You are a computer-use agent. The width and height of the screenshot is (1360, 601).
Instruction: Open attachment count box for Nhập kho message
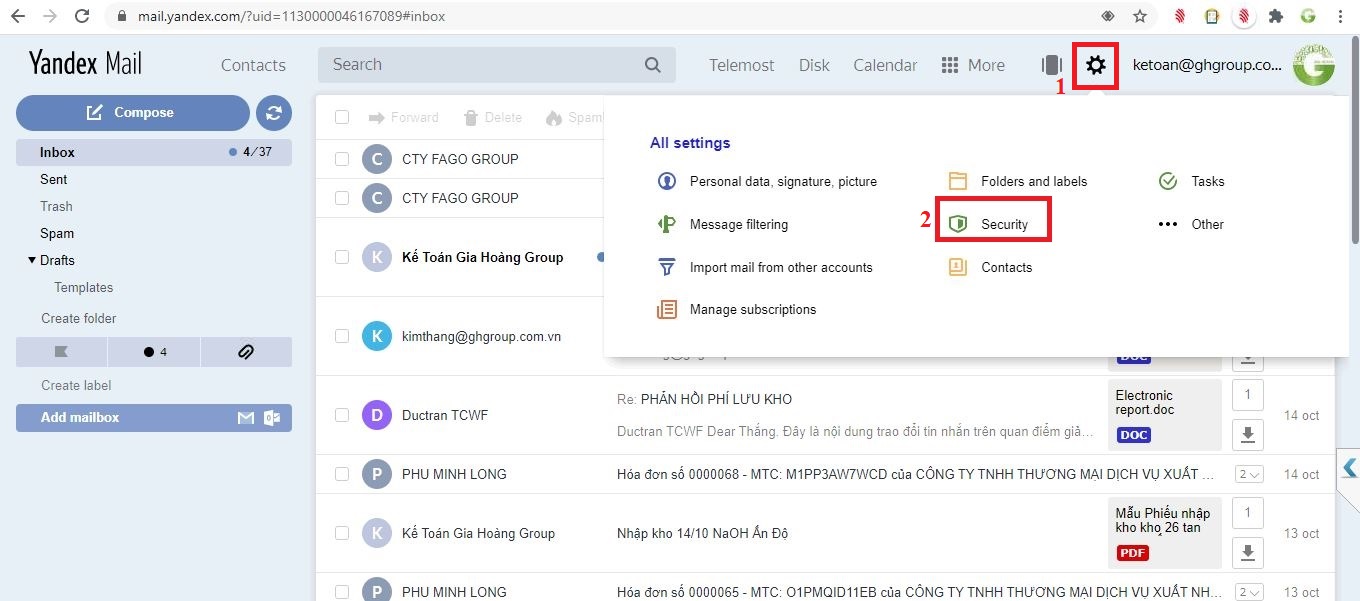1247,514
